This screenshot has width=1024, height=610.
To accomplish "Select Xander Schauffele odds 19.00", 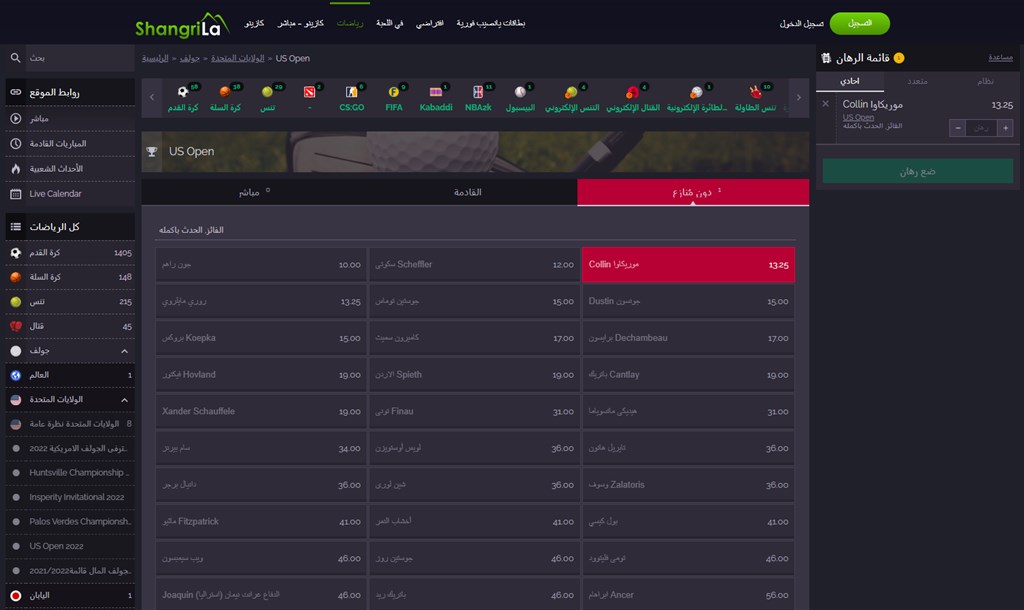I will point(261,411).
